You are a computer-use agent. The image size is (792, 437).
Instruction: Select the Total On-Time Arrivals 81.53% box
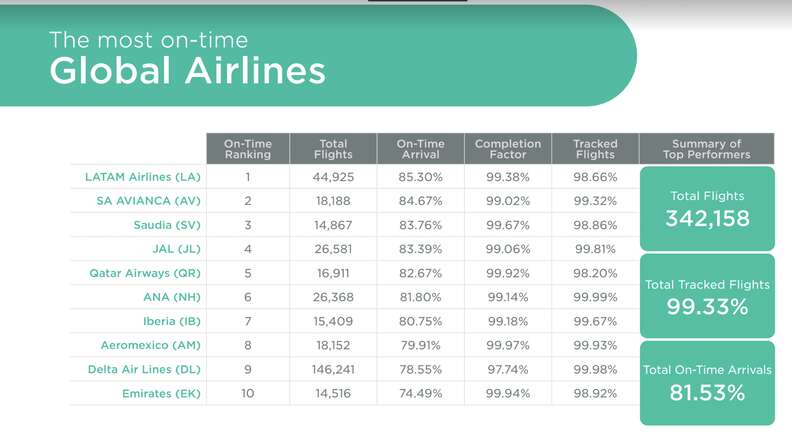(x=707, y=383)
